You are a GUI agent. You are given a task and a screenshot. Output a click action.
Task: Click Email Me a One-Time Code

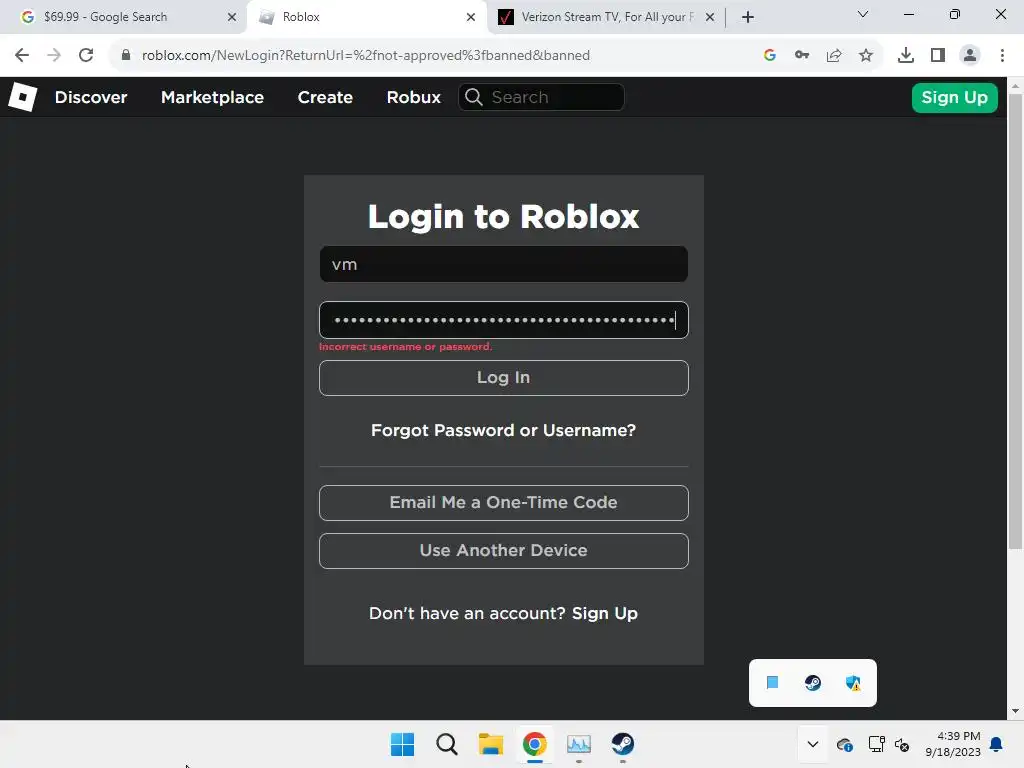click(504, 503)
